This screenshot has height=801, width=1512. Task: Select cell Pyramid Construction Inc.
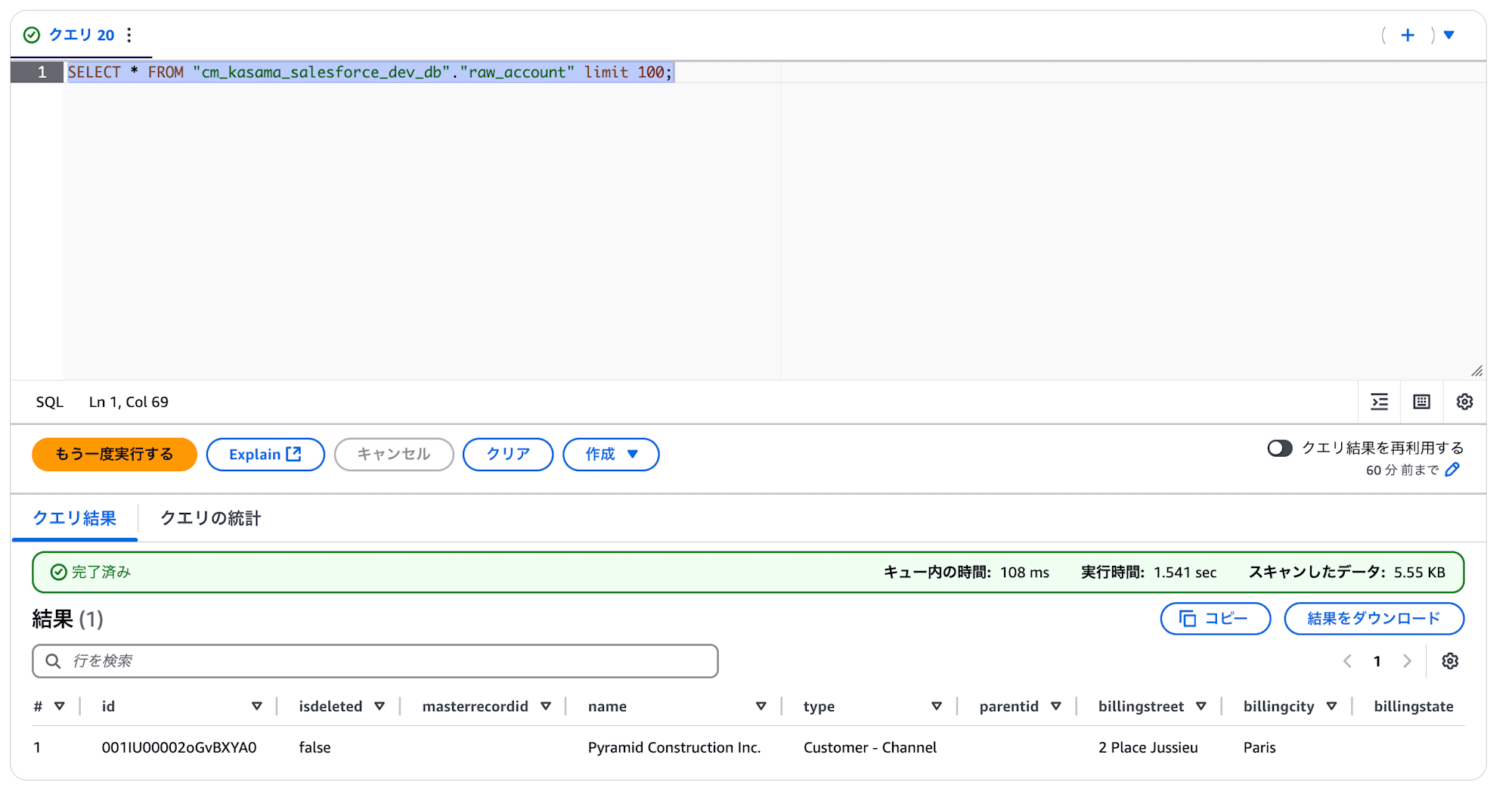(674, 747)
